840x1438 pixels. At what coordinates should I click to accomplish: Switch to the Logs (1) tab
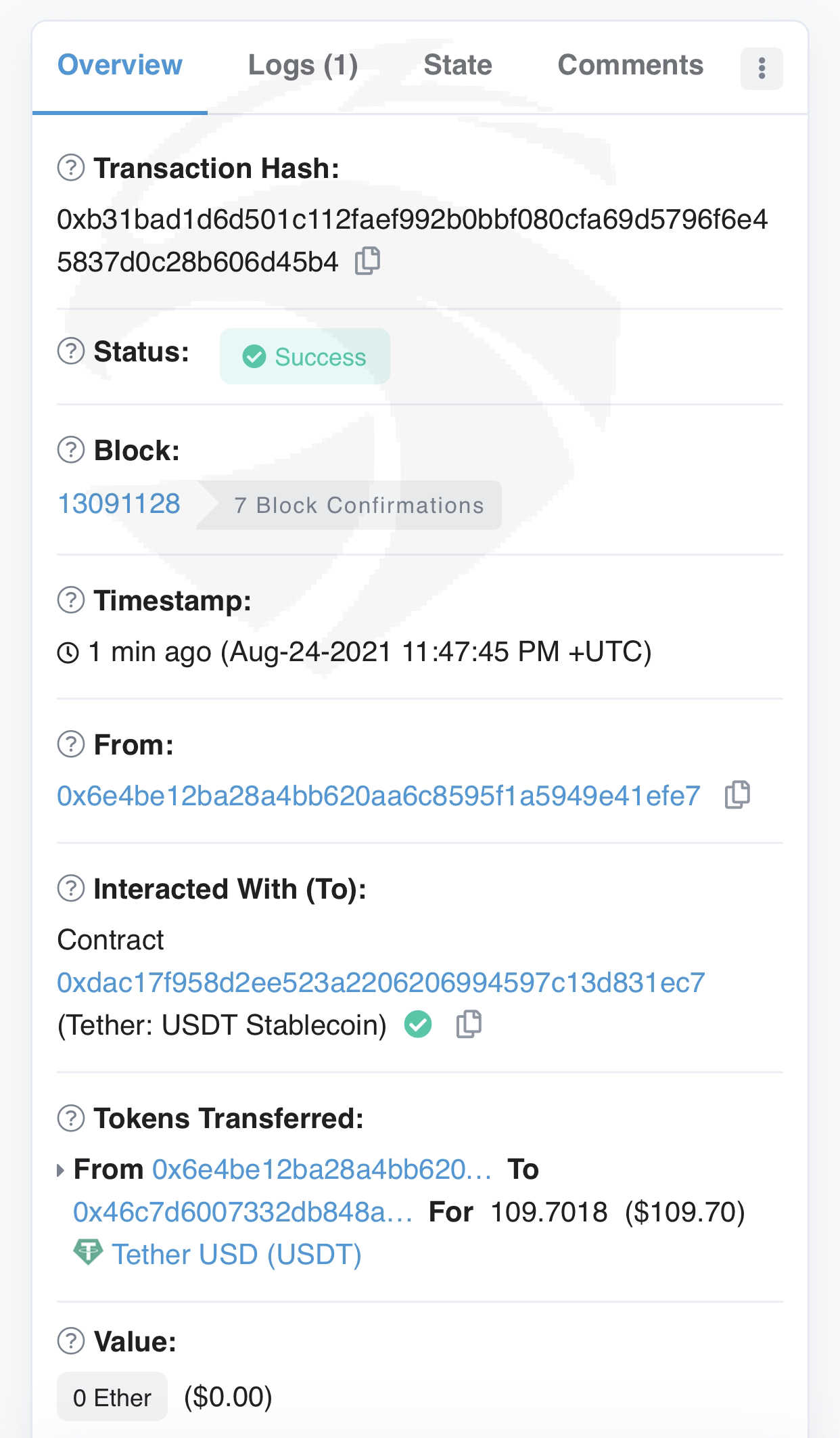pos(303,66)
